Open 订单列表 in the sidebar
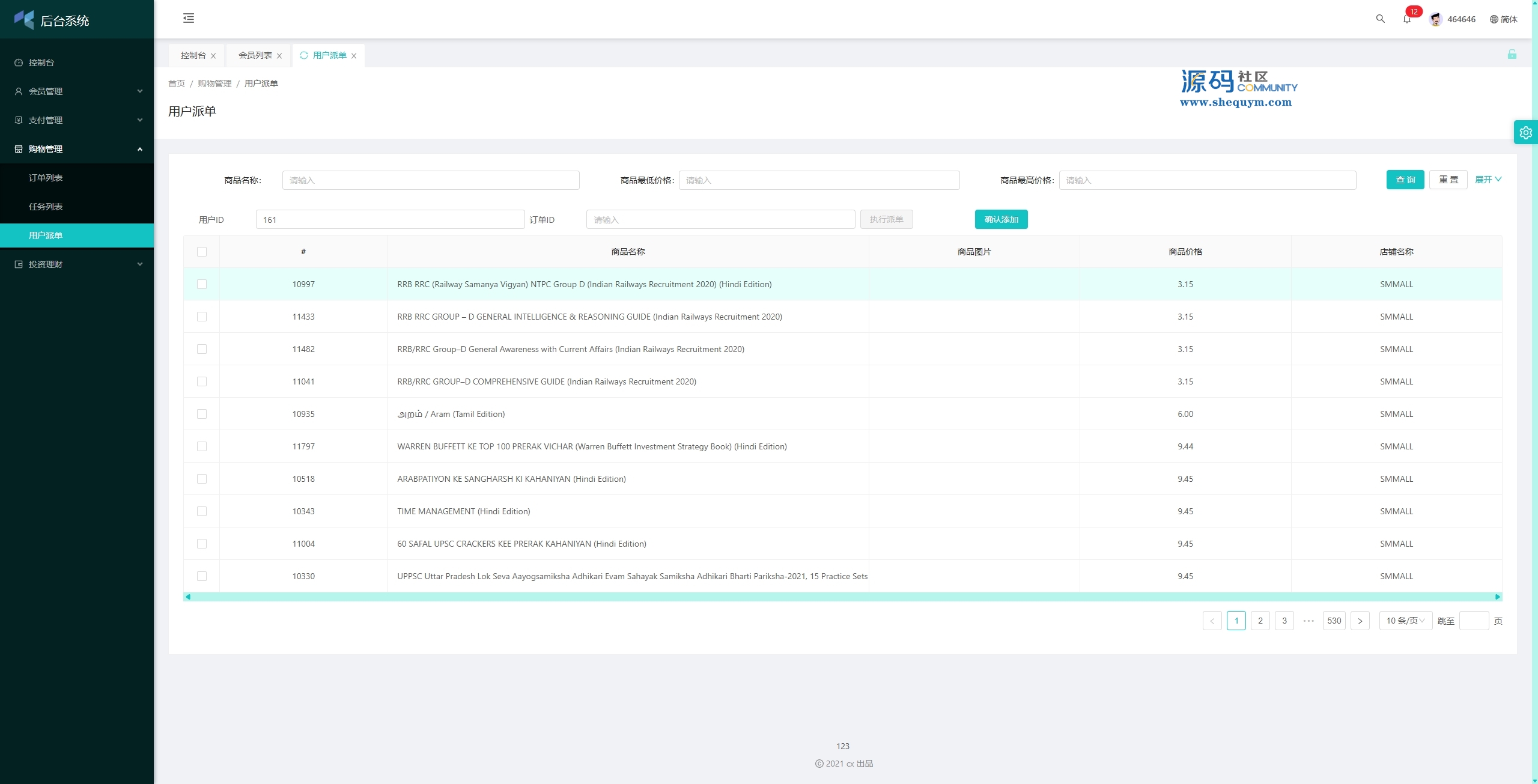The width and height of the screenshot is (1538, 784). tap(46, 178)
